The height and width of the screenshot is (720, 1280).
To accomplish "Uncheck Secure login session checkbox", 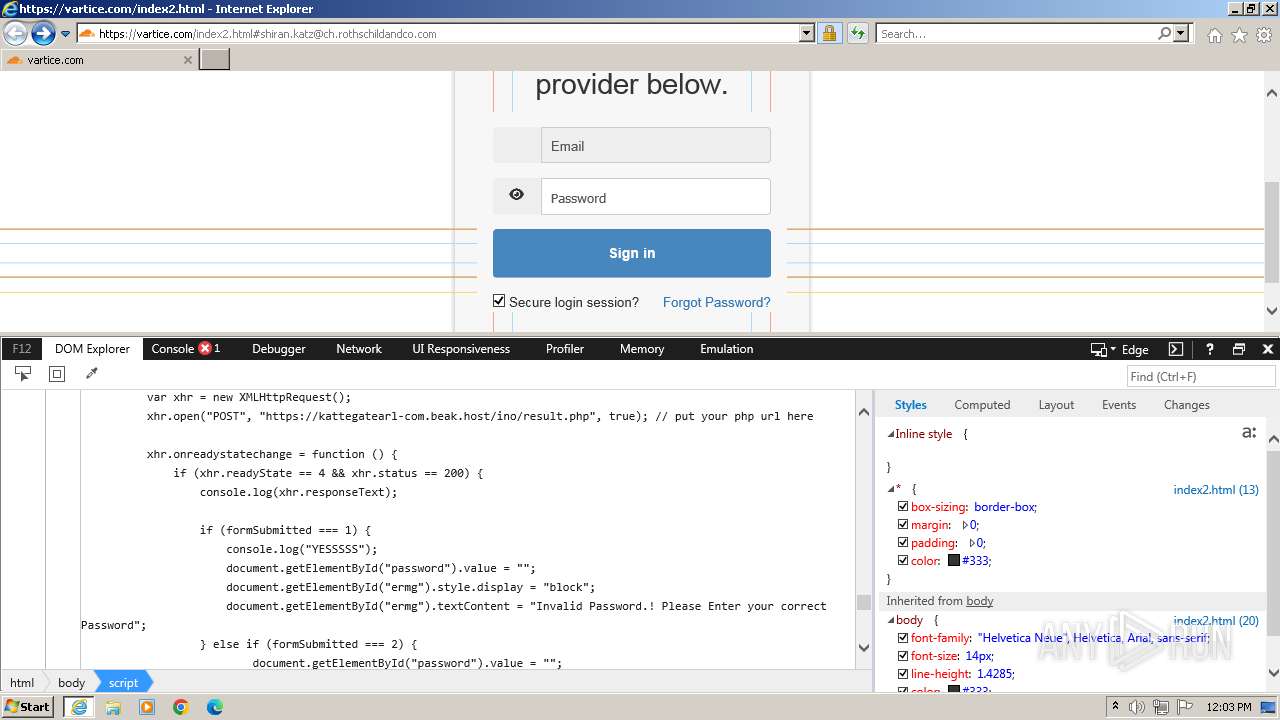I will pyautogui.click(x=499, y=301).
